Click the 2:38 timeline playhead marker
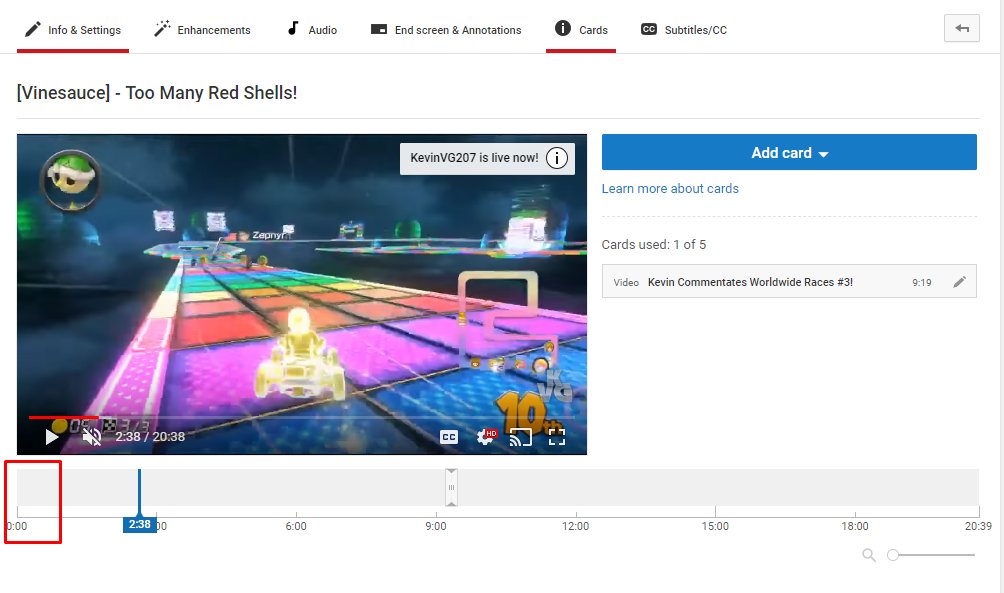 click(140, 524)
